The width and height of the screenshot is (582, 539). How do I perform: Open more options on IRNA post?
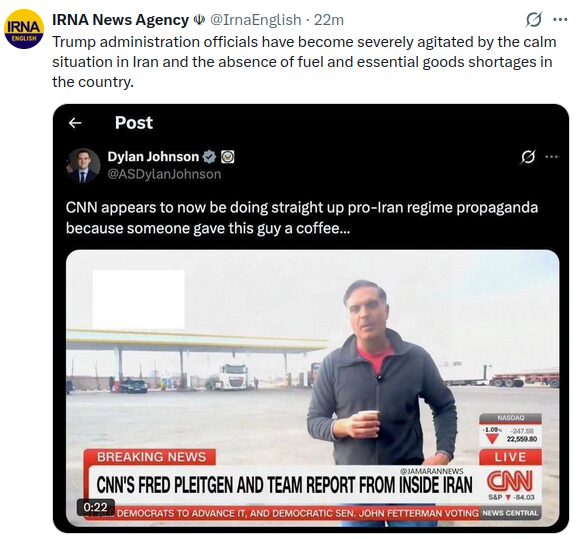point(560,20)
